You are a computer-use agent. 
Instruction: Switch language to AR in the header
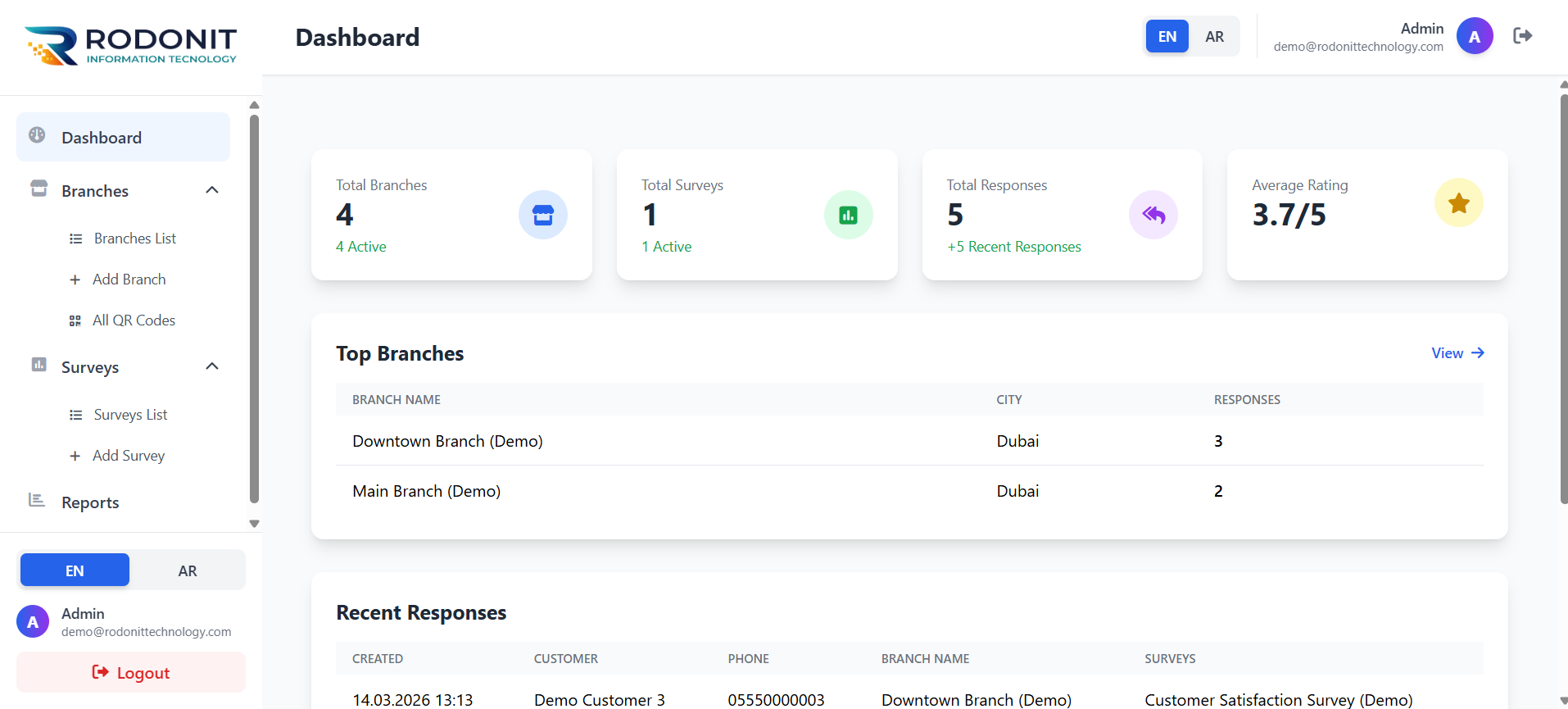click(1214, 37)
